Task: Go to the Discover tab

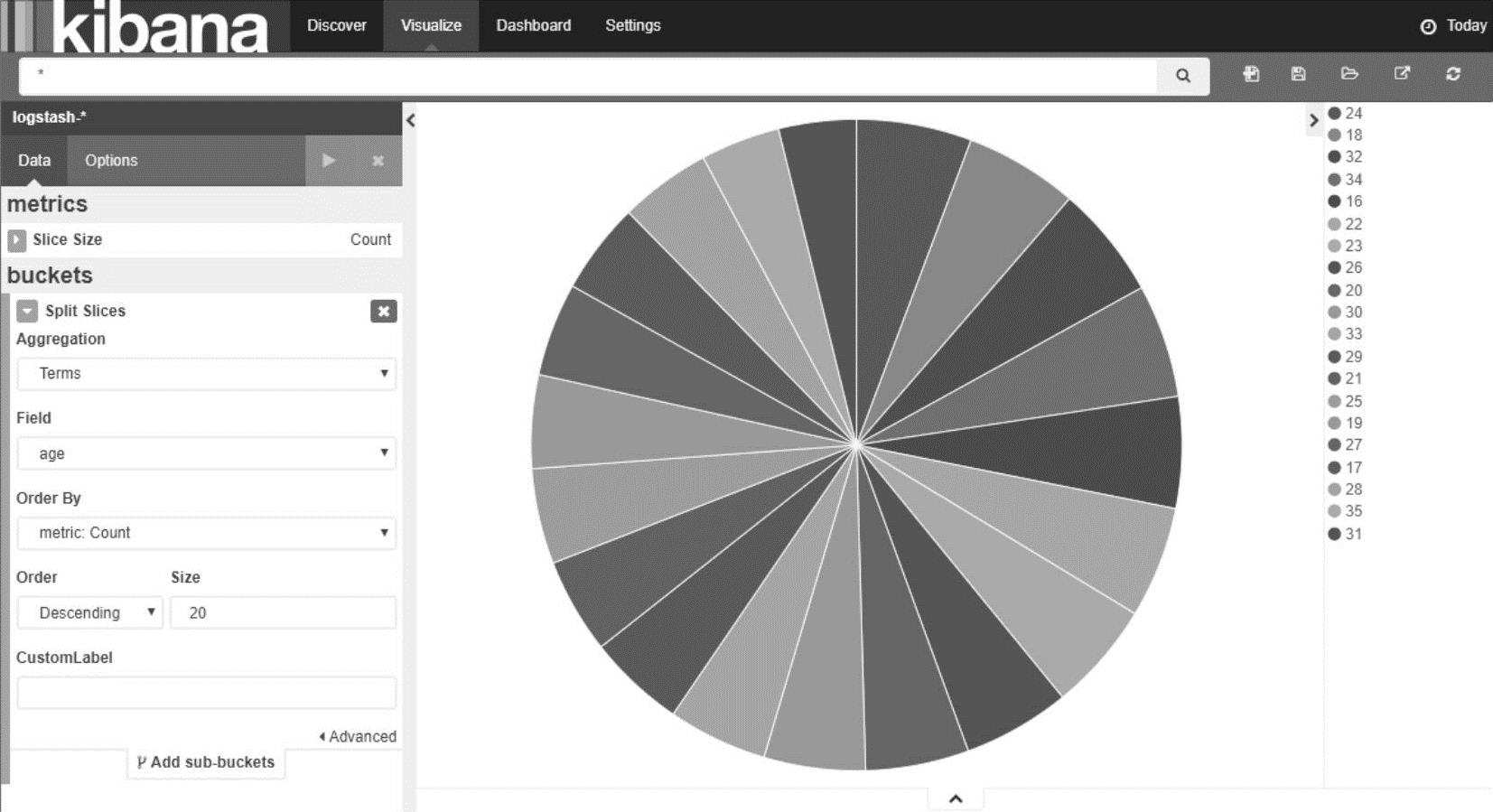Action: pyautogui.click(x=337, y=25)
